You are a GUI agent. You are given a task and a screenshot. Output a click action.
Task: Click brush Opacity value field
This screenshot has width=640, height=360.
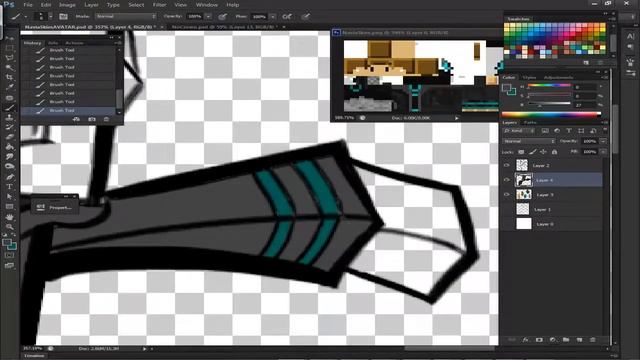pos(195,16)
